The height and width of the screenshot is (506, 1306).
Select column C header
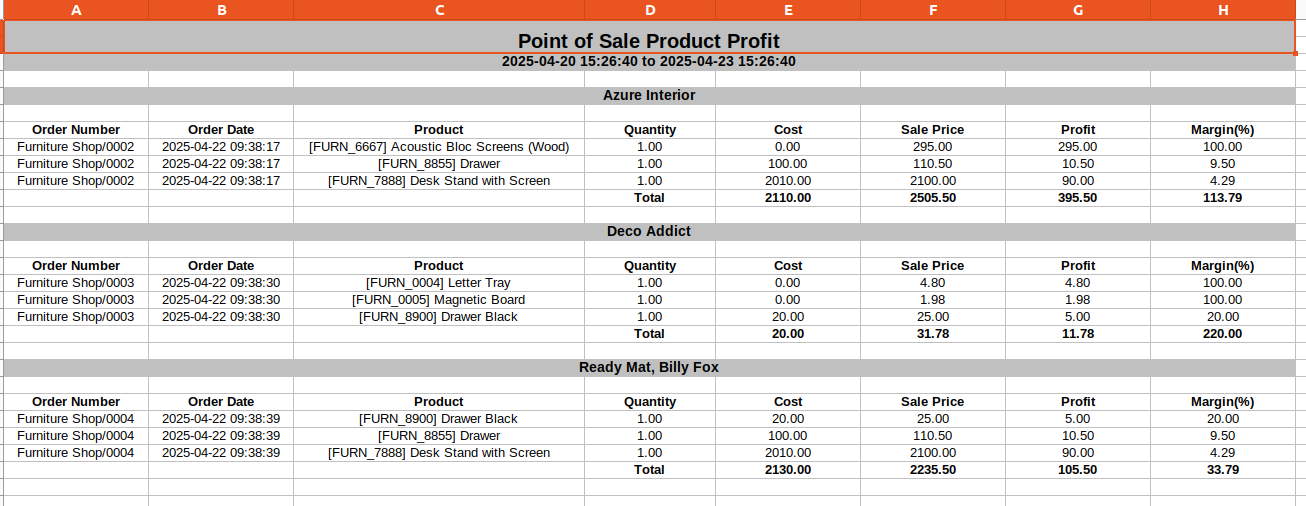point(439,10)
